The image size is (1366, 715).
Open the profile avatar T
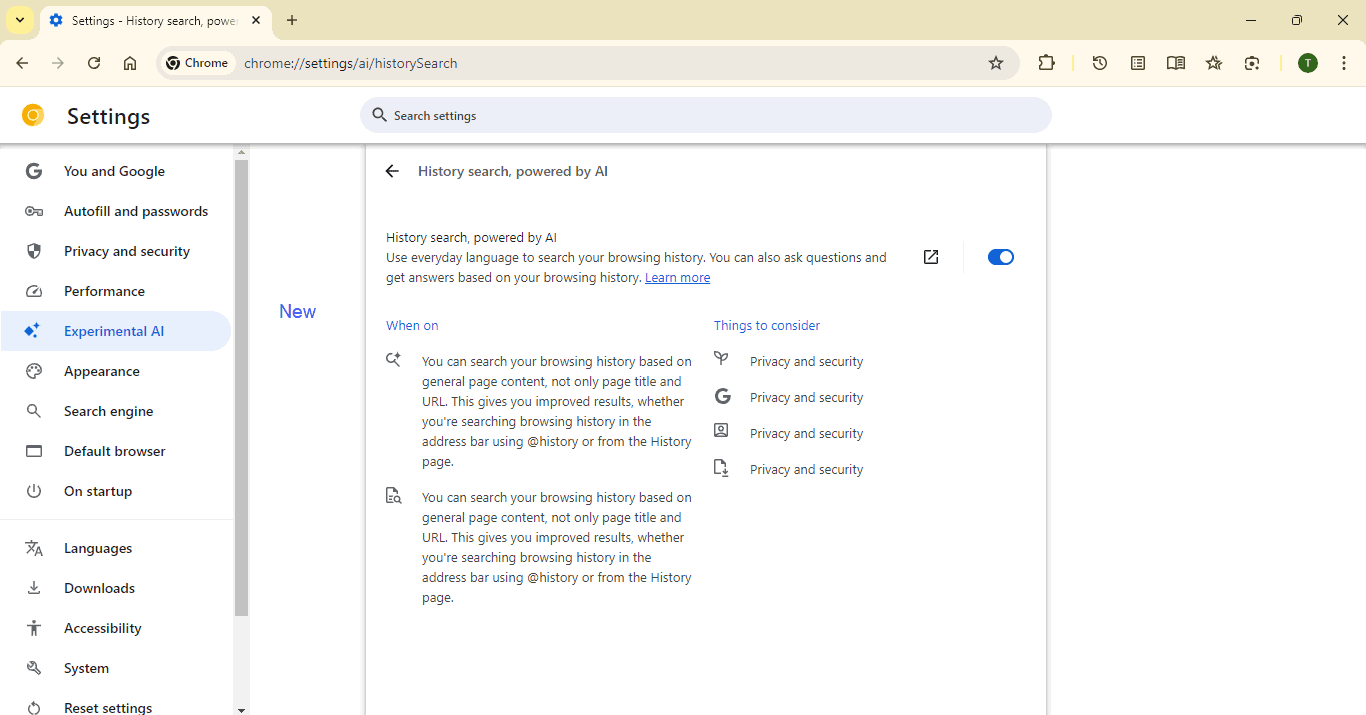pyautogui.click(x=1308, y=63)
